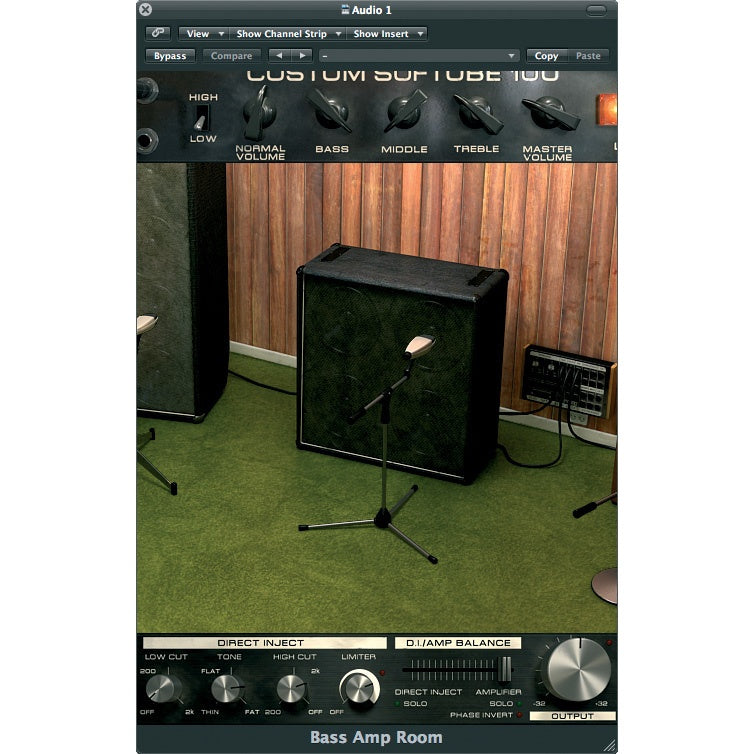Open the Show Insert dropdown
This screenshot has width=754, height=754.
(x=387, y=34)
